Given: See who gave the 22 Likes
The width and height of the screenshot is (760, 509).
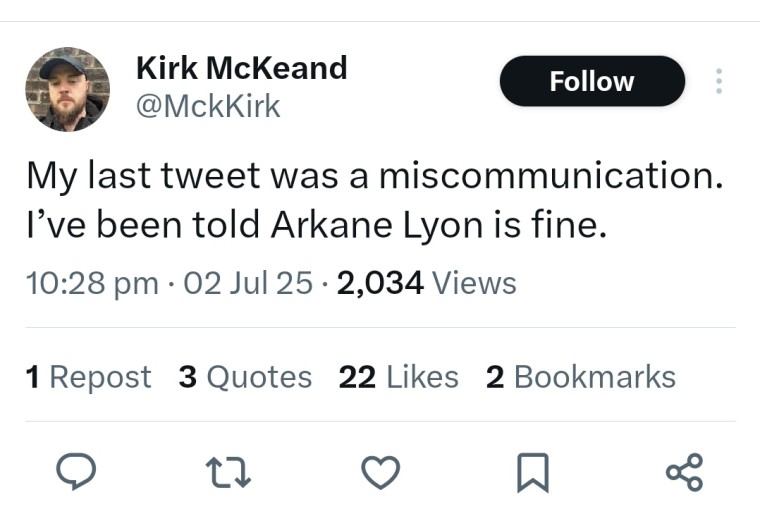Looking at the screenshot, I should pyautogui.click(x=399, y=377).
